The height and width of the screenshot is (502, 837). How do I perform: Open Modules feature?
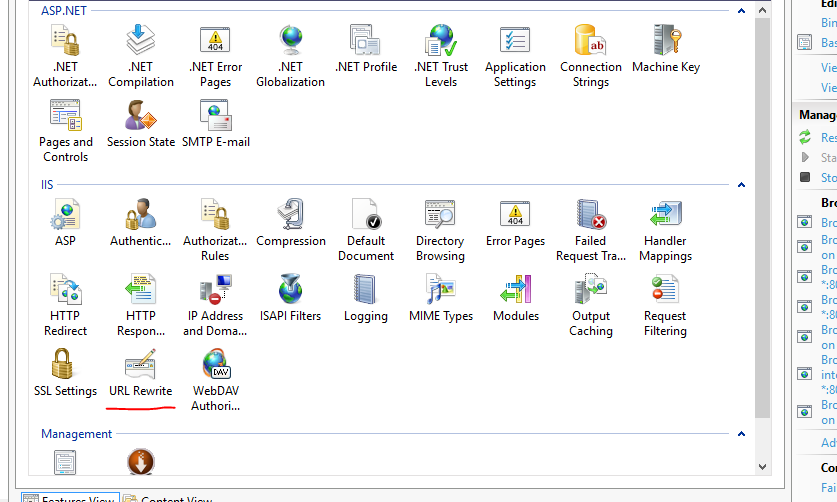(x=516, y=298)
